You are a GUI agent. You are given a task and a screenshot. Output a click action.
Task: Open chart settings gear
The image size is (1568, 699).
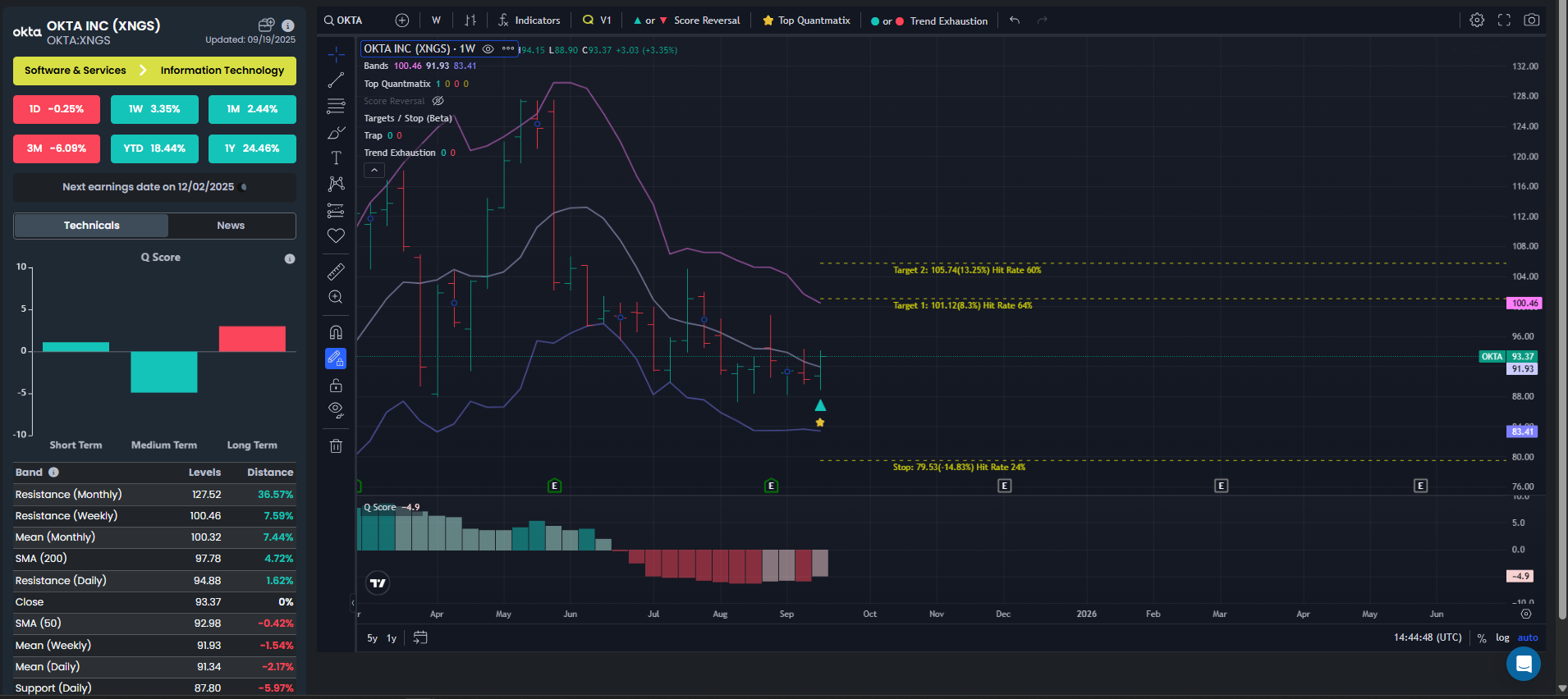1477,21
